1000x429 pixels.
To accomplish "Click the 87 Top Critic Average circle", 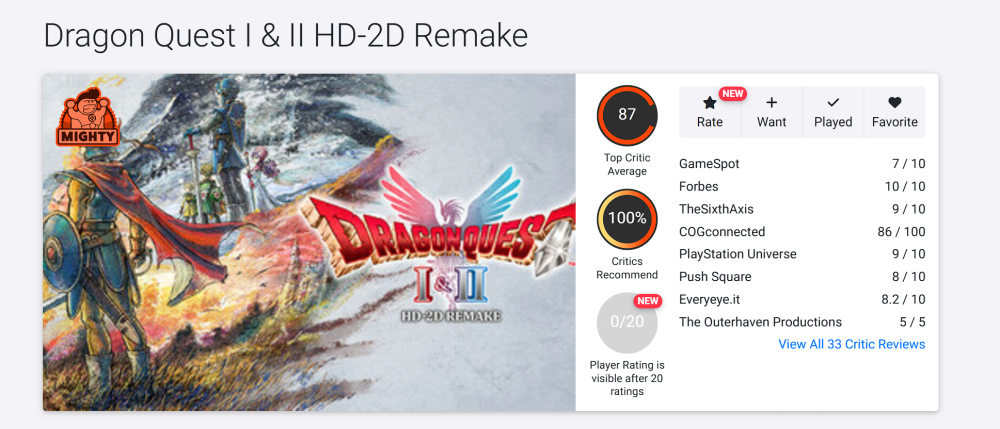I will click(x=627, y=115).
